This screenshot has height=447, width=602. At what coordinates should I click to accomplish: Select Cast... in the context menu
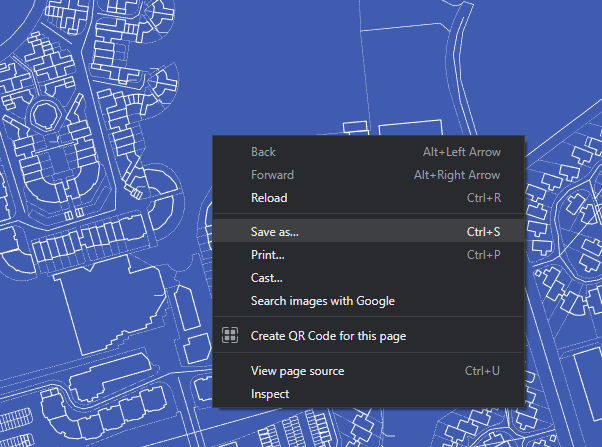(x=369, y=278)
